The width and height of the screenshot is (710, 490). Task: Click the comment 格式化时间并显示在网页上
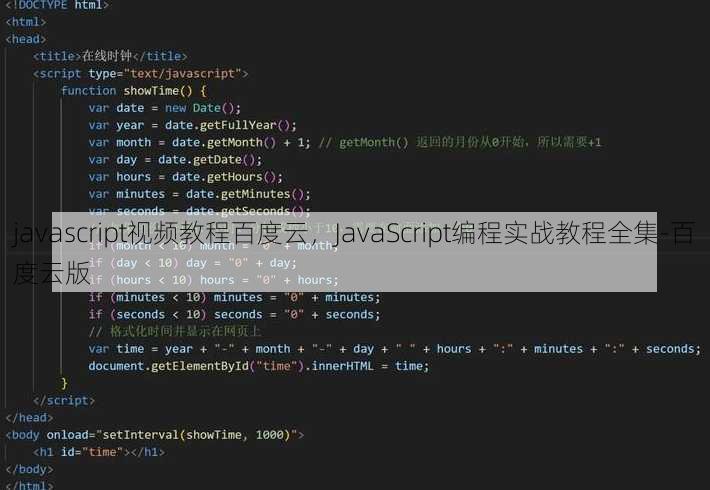(x=175, y=331)
